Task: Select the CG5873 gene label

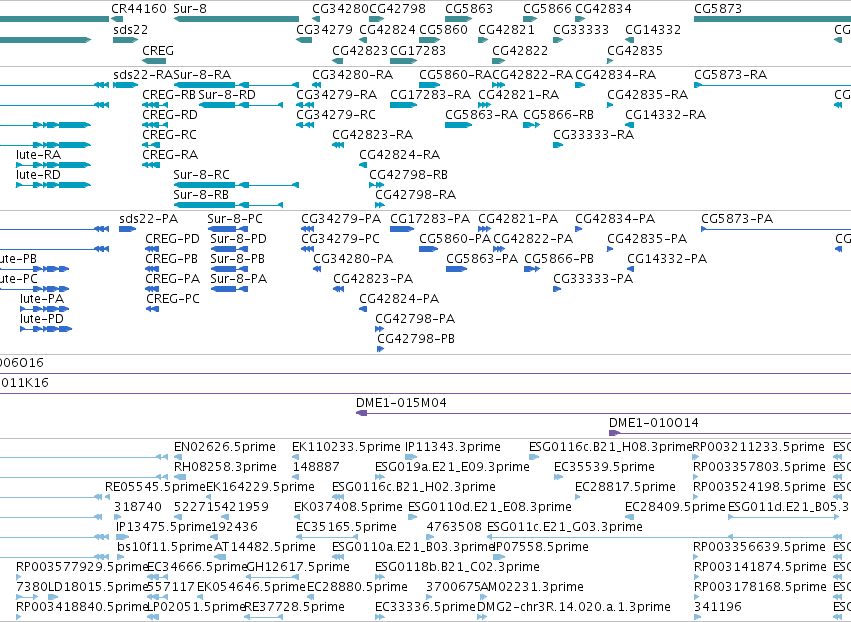Action: coord(717,9)
